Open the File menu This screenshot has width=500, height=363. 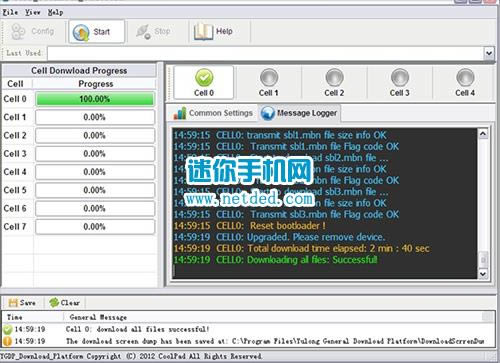pos(10,12)
